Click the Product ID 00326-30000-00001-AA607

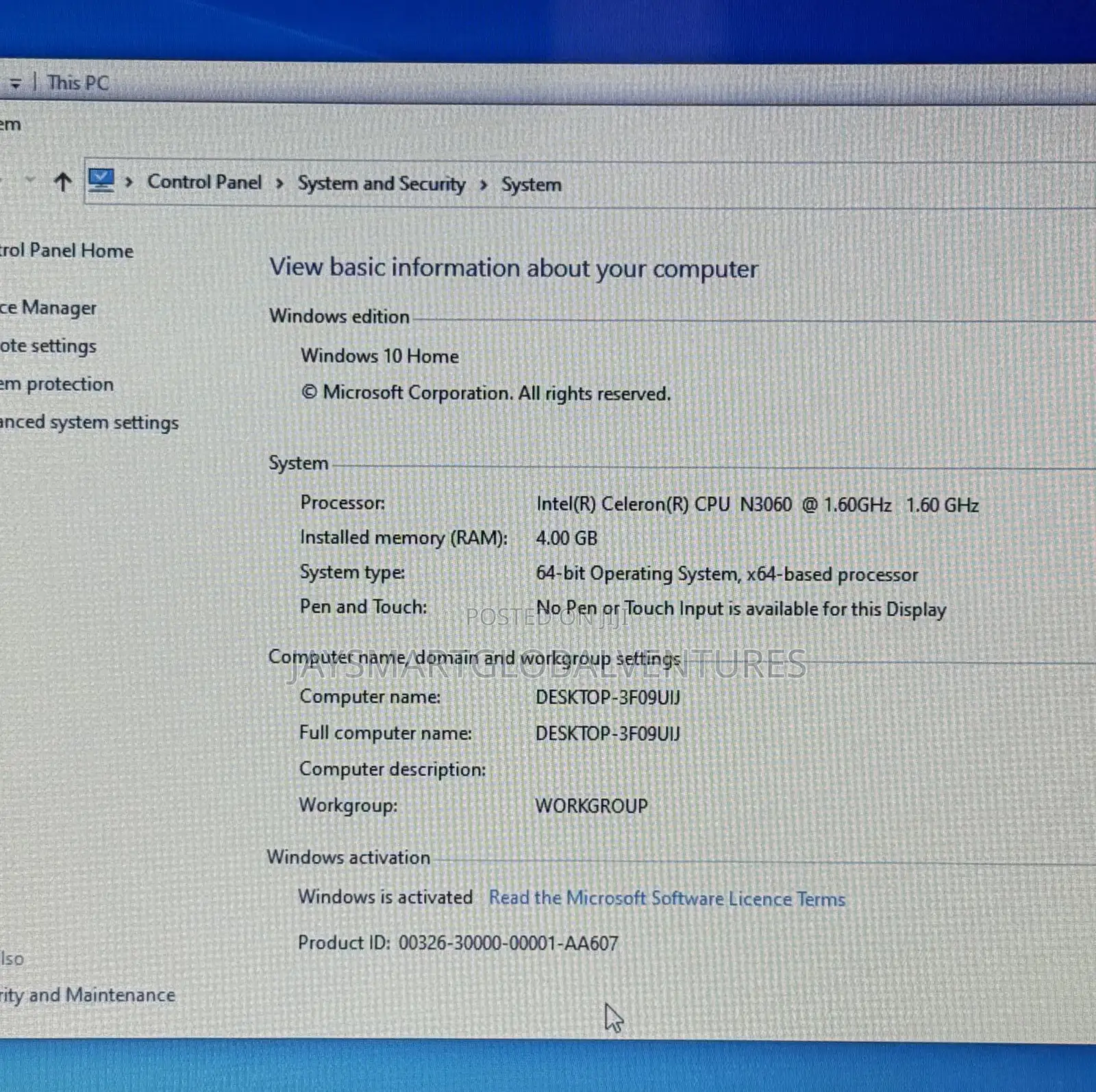458,943
